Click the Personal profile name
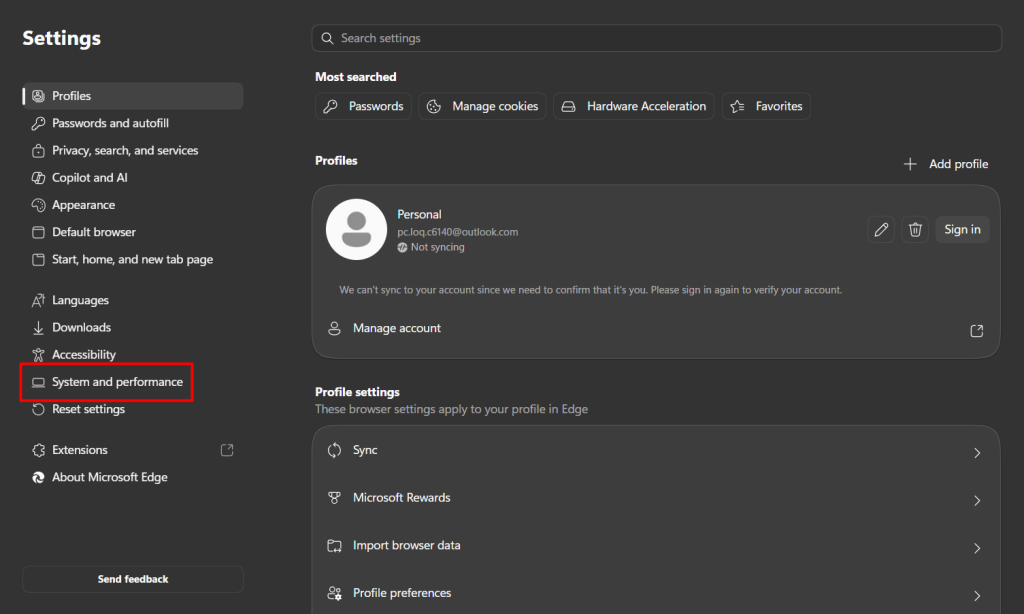Screen dimensions: 1024x614 [x=419, y=215]
